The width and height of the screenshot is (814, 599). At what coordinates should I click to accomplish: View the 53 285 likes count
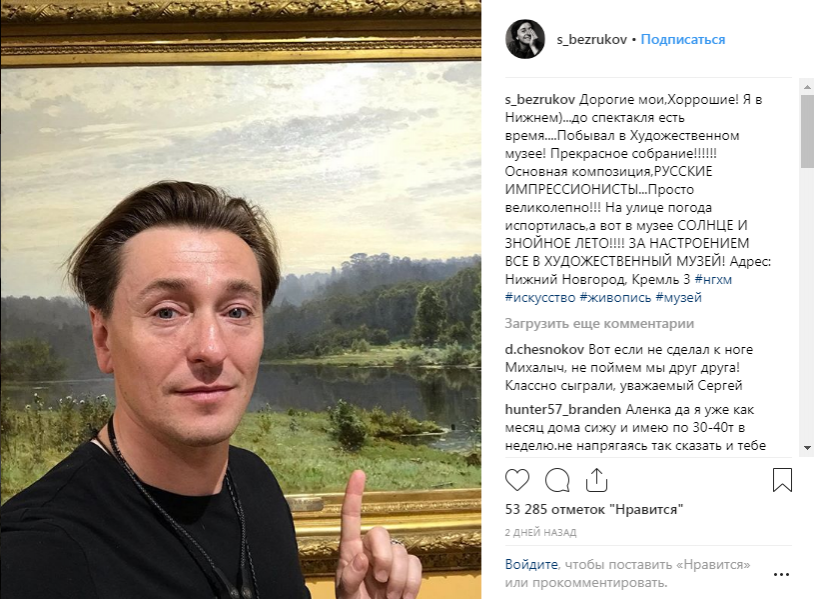point(594,509)
